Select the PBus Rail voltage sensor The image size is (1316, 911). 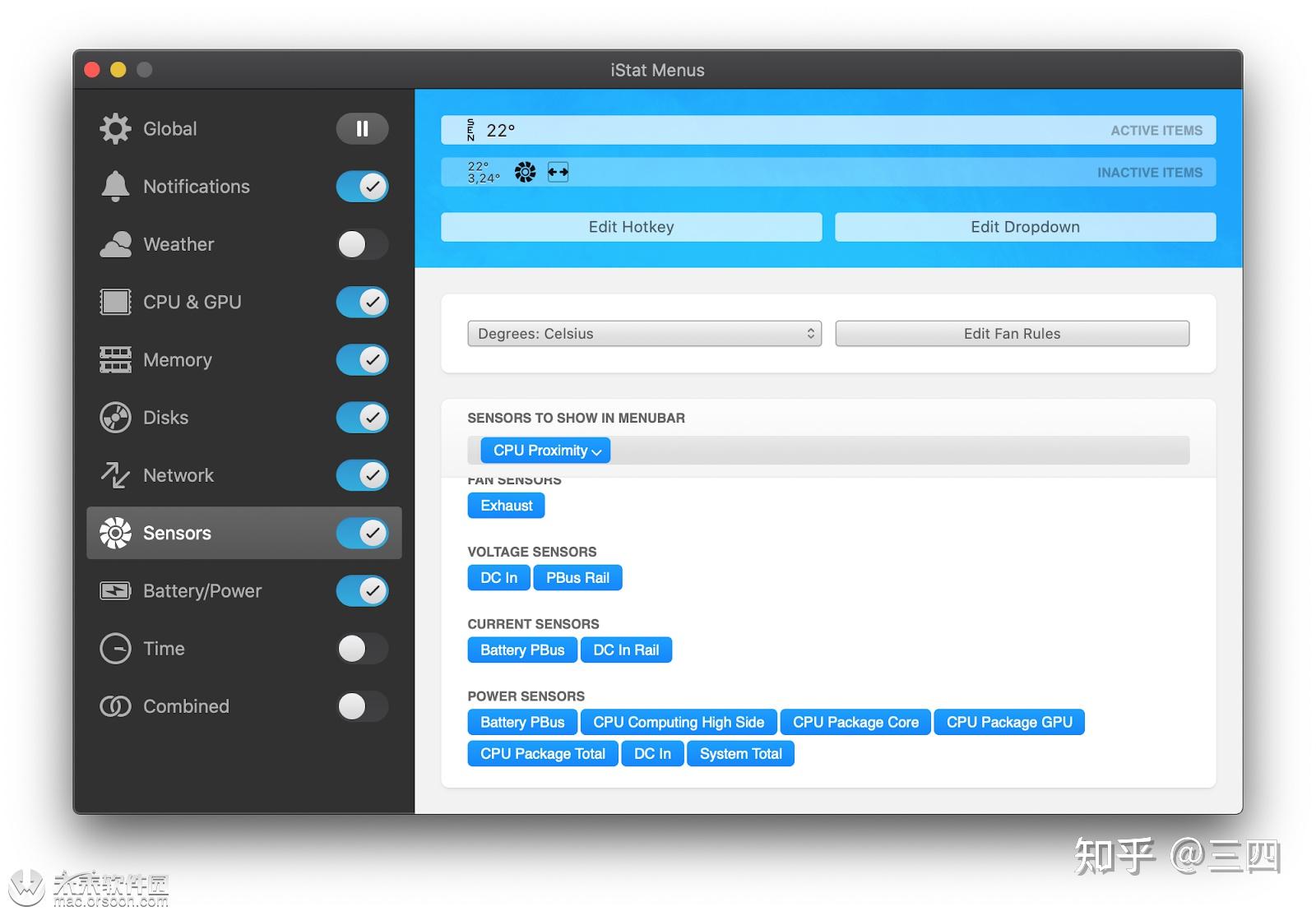pos(577,578)
